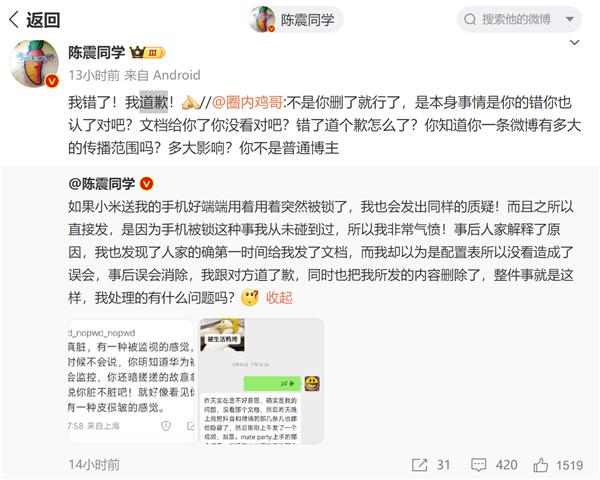Go back using the 返回 arrow
Viewport: 600px width, 480px height.
click(x=14, y=20)
